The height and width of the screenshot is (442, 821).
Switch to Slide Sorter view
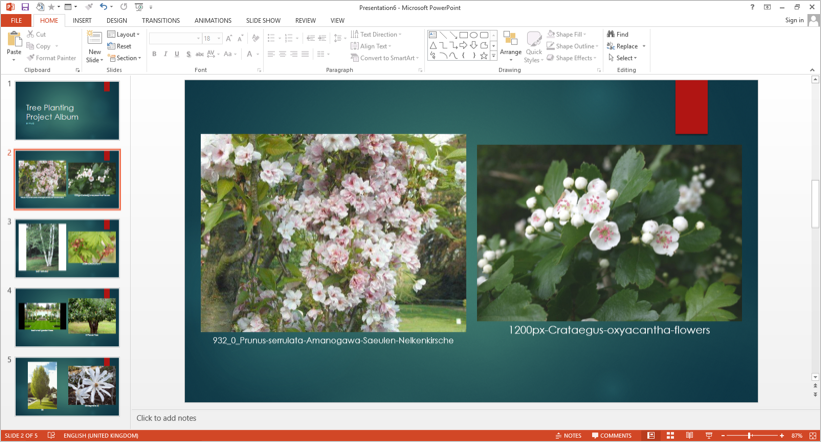670,436
